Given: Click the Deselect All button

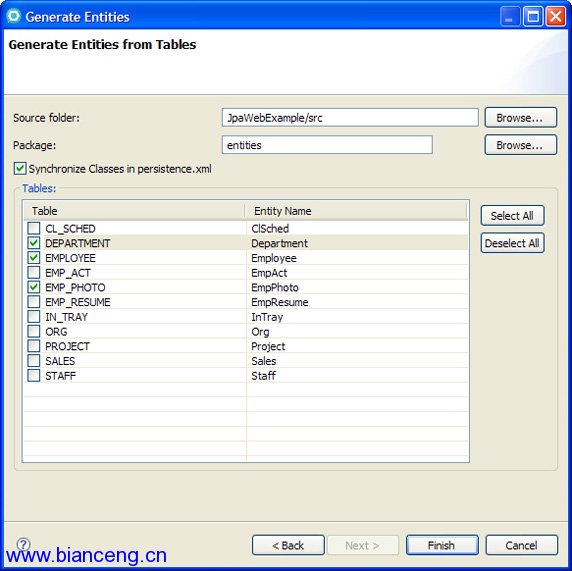Looking at the screenshot, I should click(x=512, y=243).
